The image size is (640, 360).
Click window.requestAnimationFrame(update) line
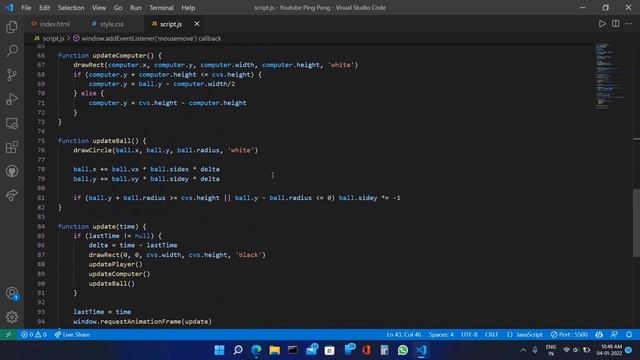click(x=142, y=321)
